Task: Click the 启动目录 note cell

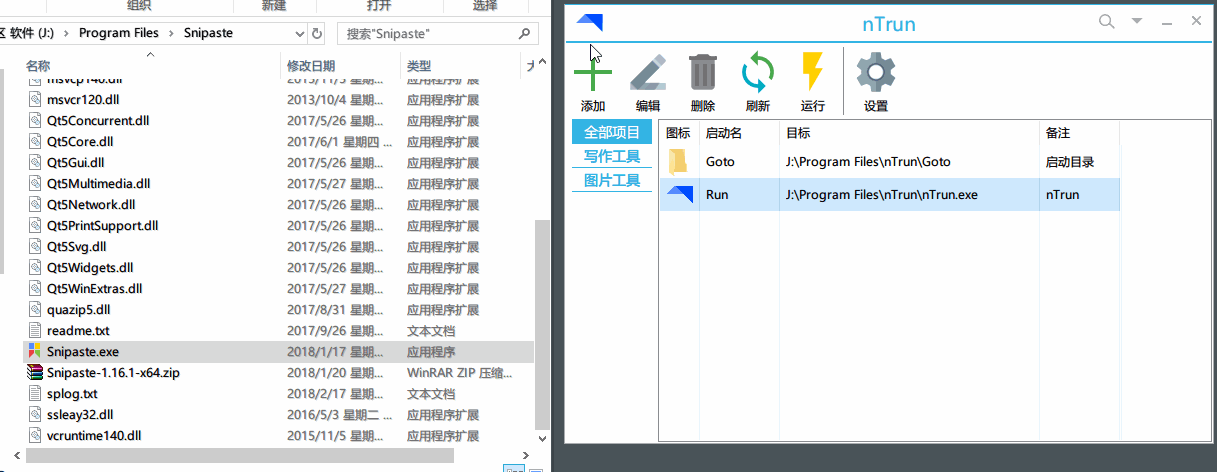Action: click(1070, 162)
